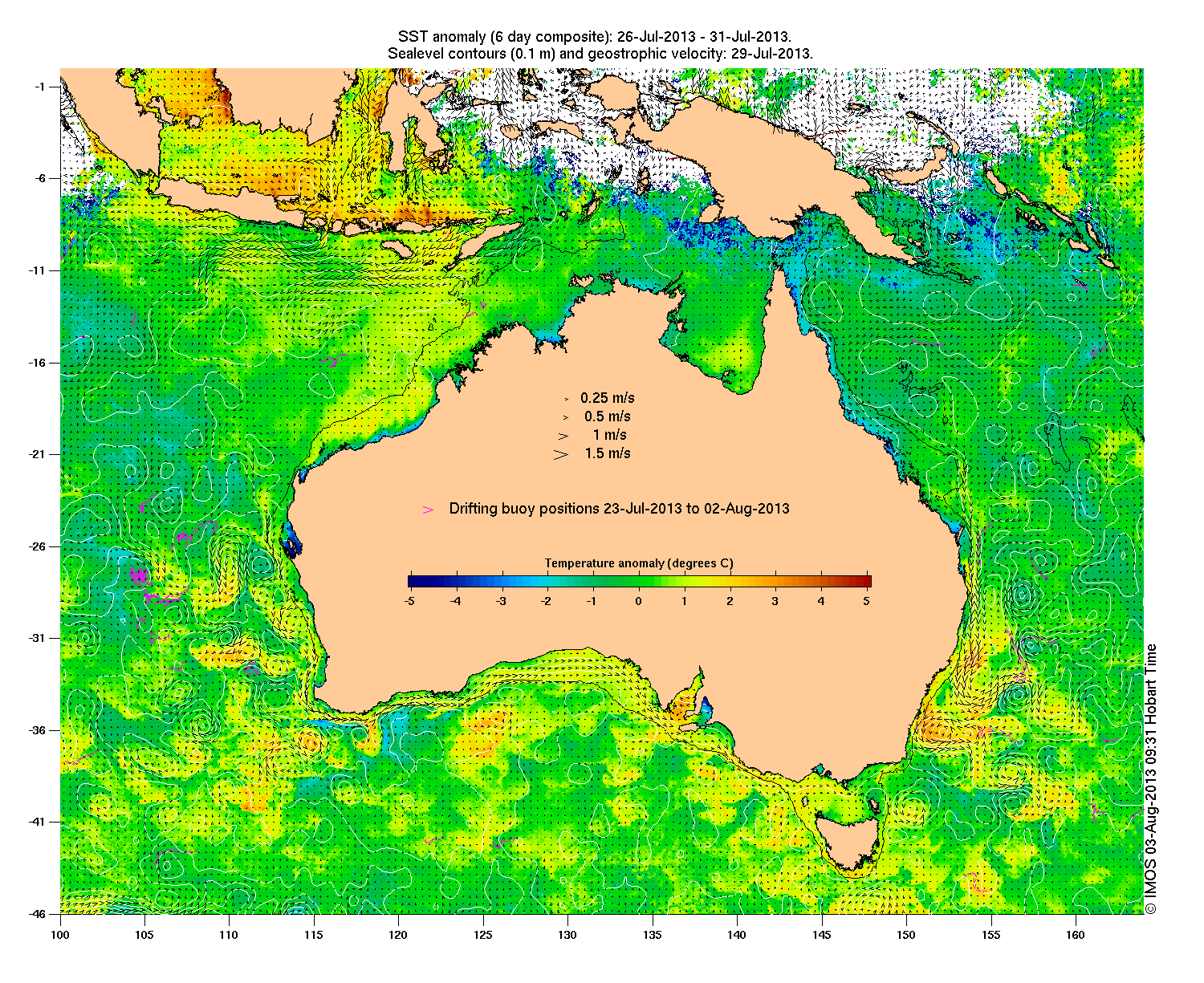Click the Drifting buoy positions legend text
This screenshot has height=983, width=1204.
click(x=619, y=509)
